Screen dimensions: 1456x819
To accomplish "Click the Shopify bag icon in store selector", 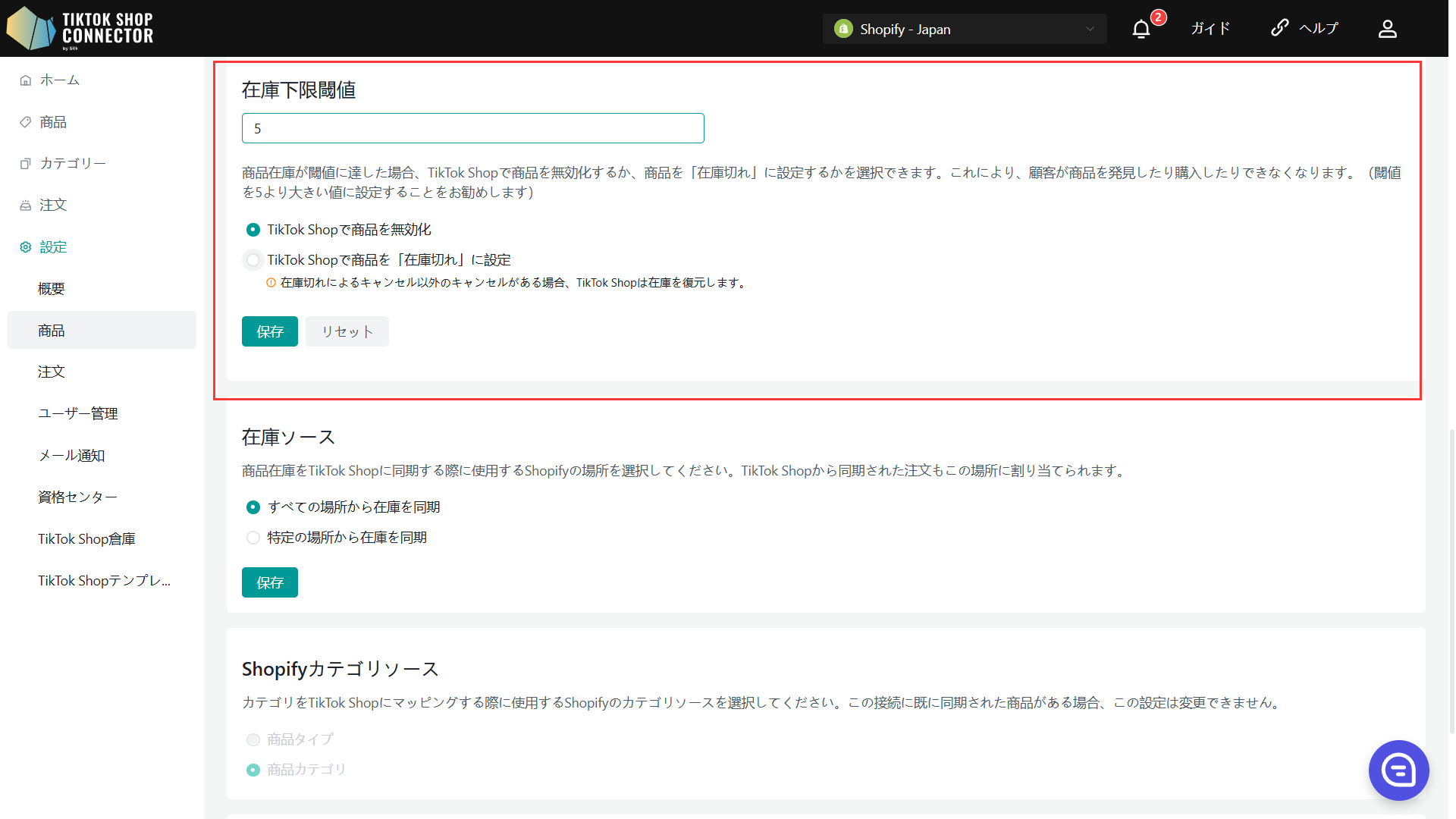I will 843,29.
